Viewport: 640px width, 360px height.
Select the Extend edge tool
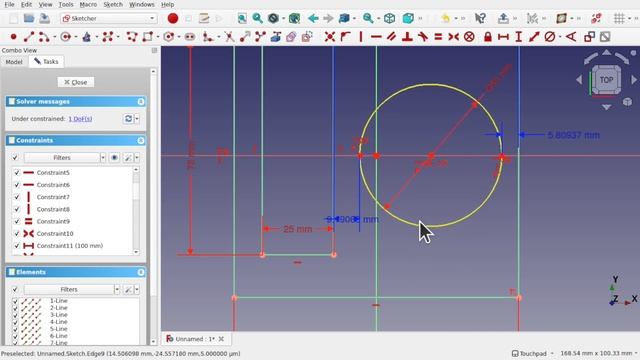point(245,37)
